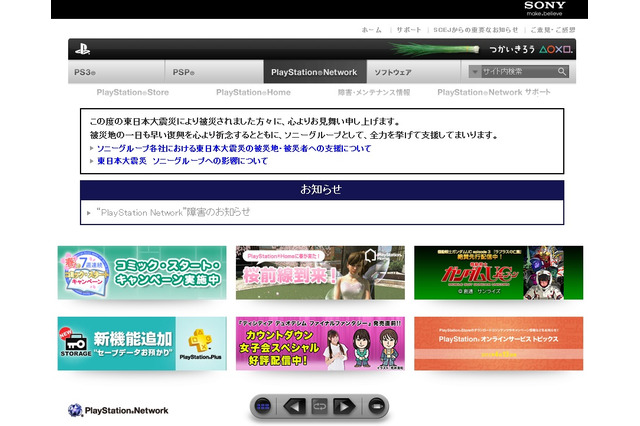This screenshot has width=640, height=426.
Task: Open コミック・スタート・キャンペーン banner
Action: (142, 273)
